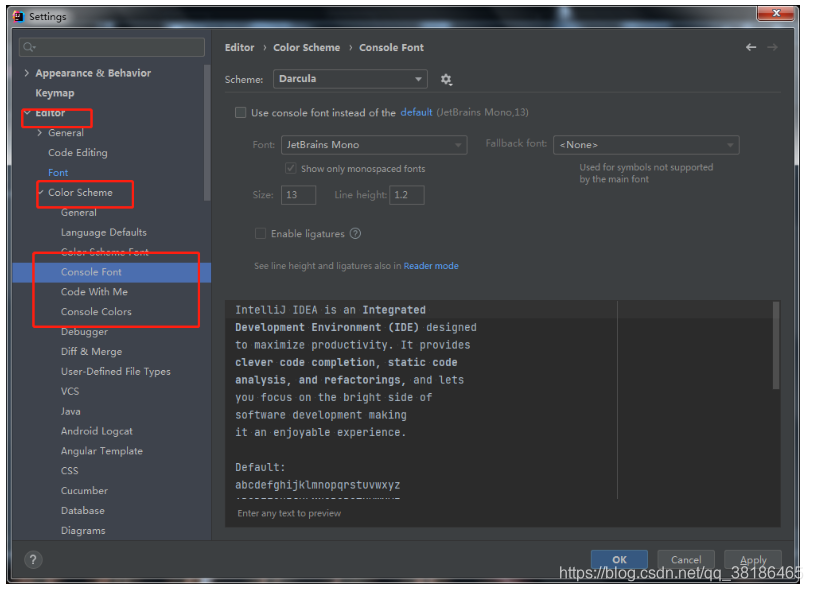Click inside the font preview text
The width and height of the screenshot is (813, 592).
click(x=420, y=399)
